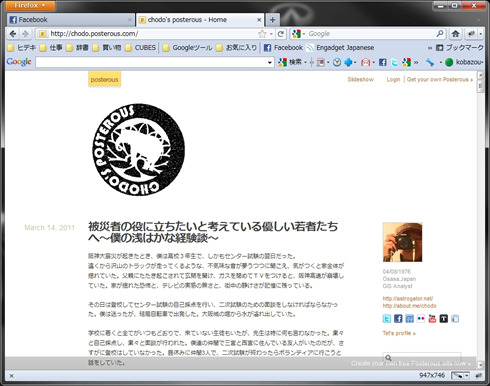Open the Firefox application menu
This screenshot has width=490, height=386.
[x=30, y=5]
